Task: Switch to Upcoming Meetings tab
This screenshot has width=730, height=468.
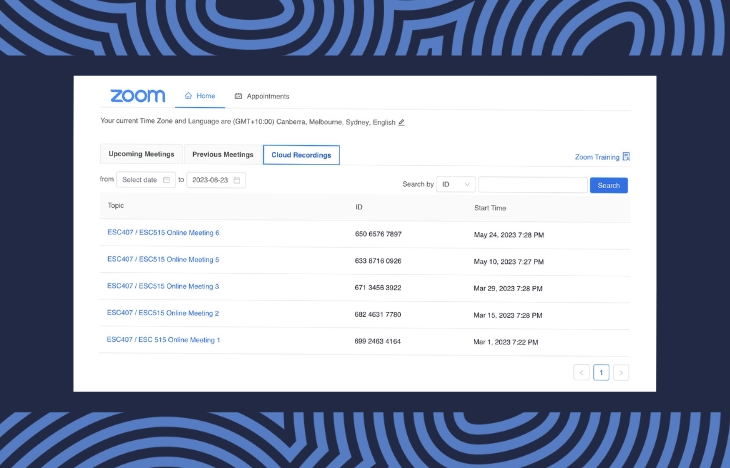Action: [142, 154]
